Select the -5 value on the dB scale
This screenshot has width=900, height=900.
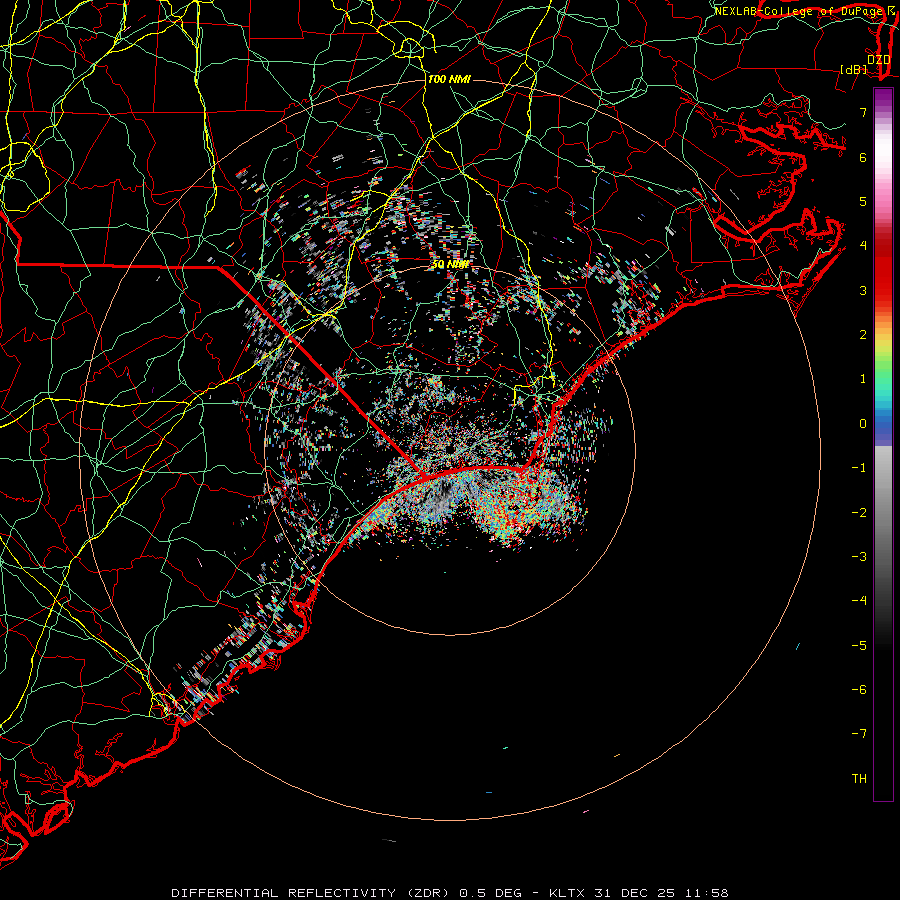pyautogui.click(x=859, y=646)
